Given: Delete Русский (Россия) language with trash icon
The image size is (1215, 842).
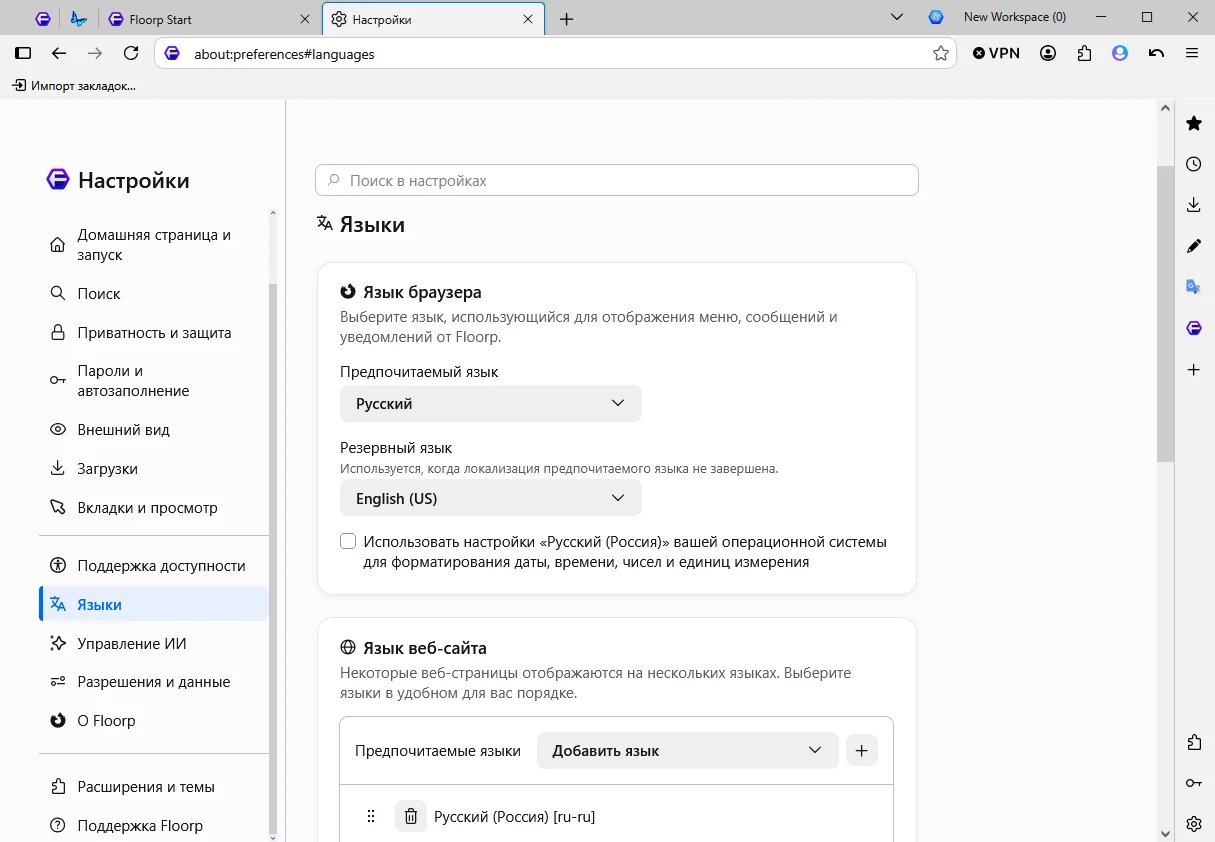Looking at the screenshot, I should (x=410, y=817).
